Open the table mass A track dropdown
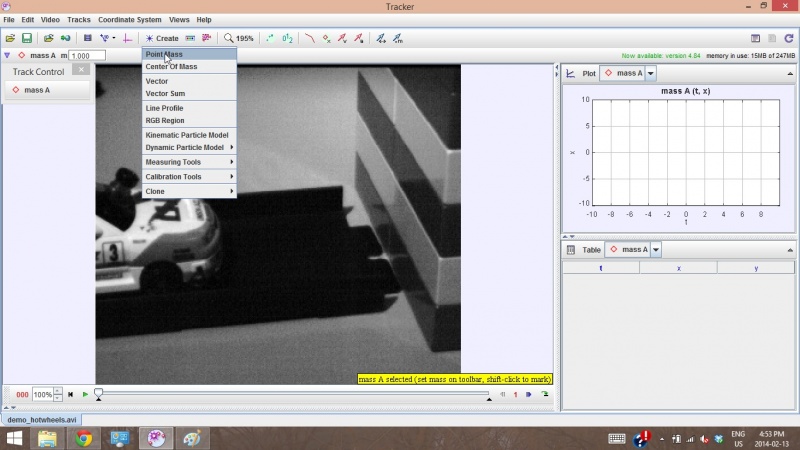The height and width of the screenshot is (450, 800). point(656,250)
